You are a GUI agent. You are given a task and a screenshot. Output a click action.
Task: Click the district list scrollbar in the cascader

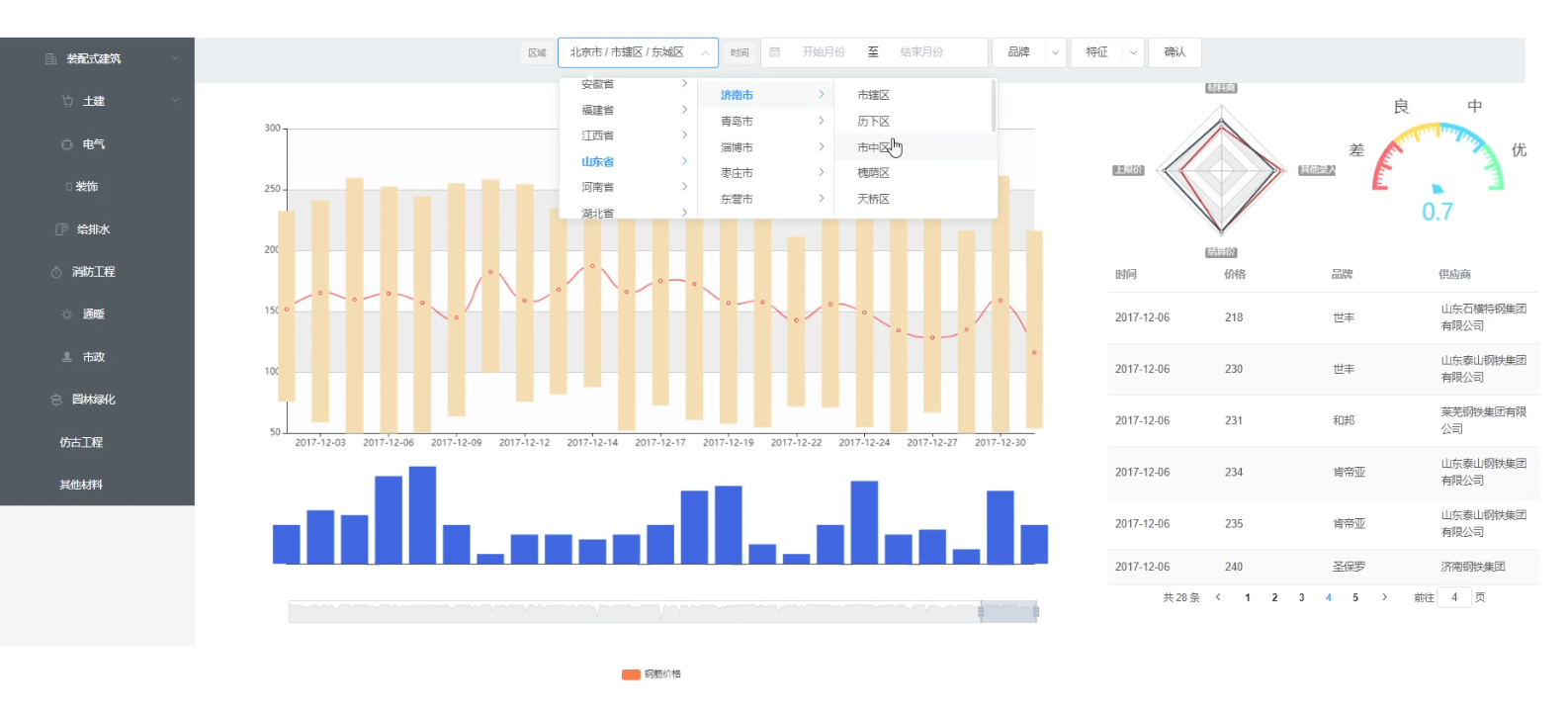[993, 106]
